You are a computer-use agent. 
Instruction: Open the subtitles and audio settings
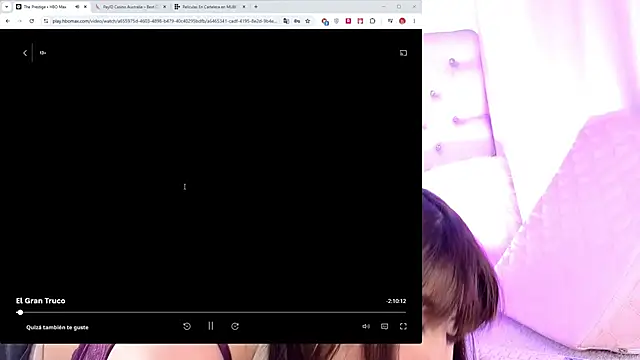[384, 326]
